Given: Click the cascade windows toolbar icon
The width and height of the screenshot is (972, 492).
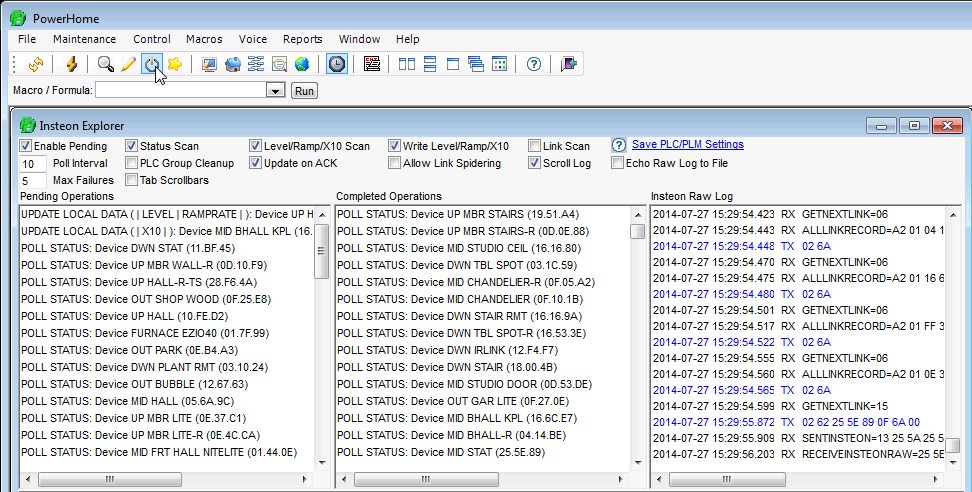Looking at the screenshot, I should (476, 64).
